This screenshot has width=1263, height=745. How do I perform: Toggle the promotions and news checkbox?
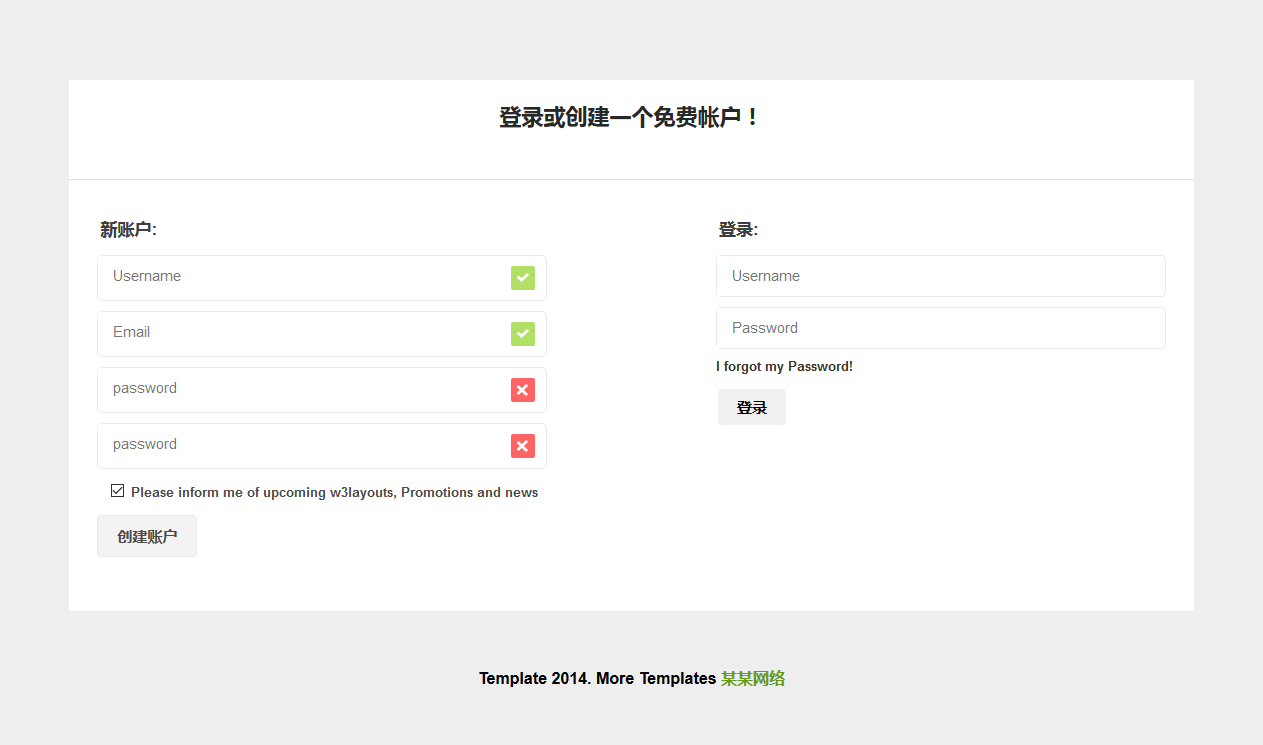118,491
